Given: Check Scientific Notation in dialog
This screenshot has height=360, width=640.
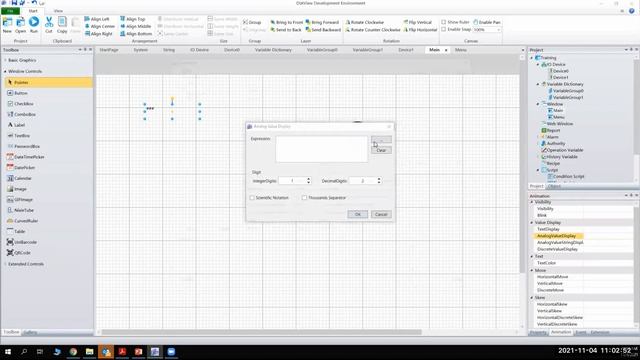Looking at the screenshot, I should (x=252, y=198).
